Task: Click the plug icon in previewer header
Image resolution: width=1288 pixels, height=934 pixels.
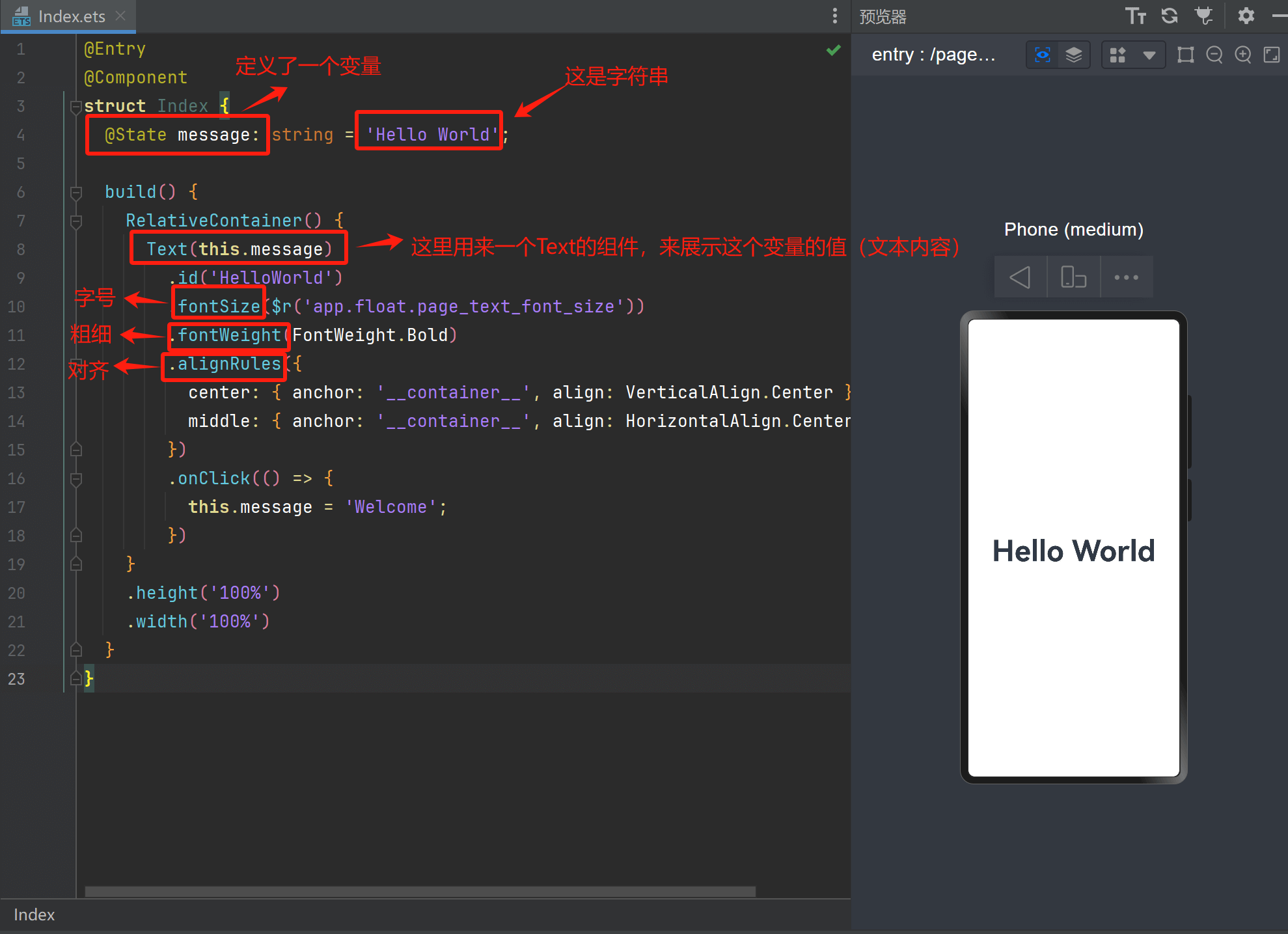Action: pos(1204,16)
